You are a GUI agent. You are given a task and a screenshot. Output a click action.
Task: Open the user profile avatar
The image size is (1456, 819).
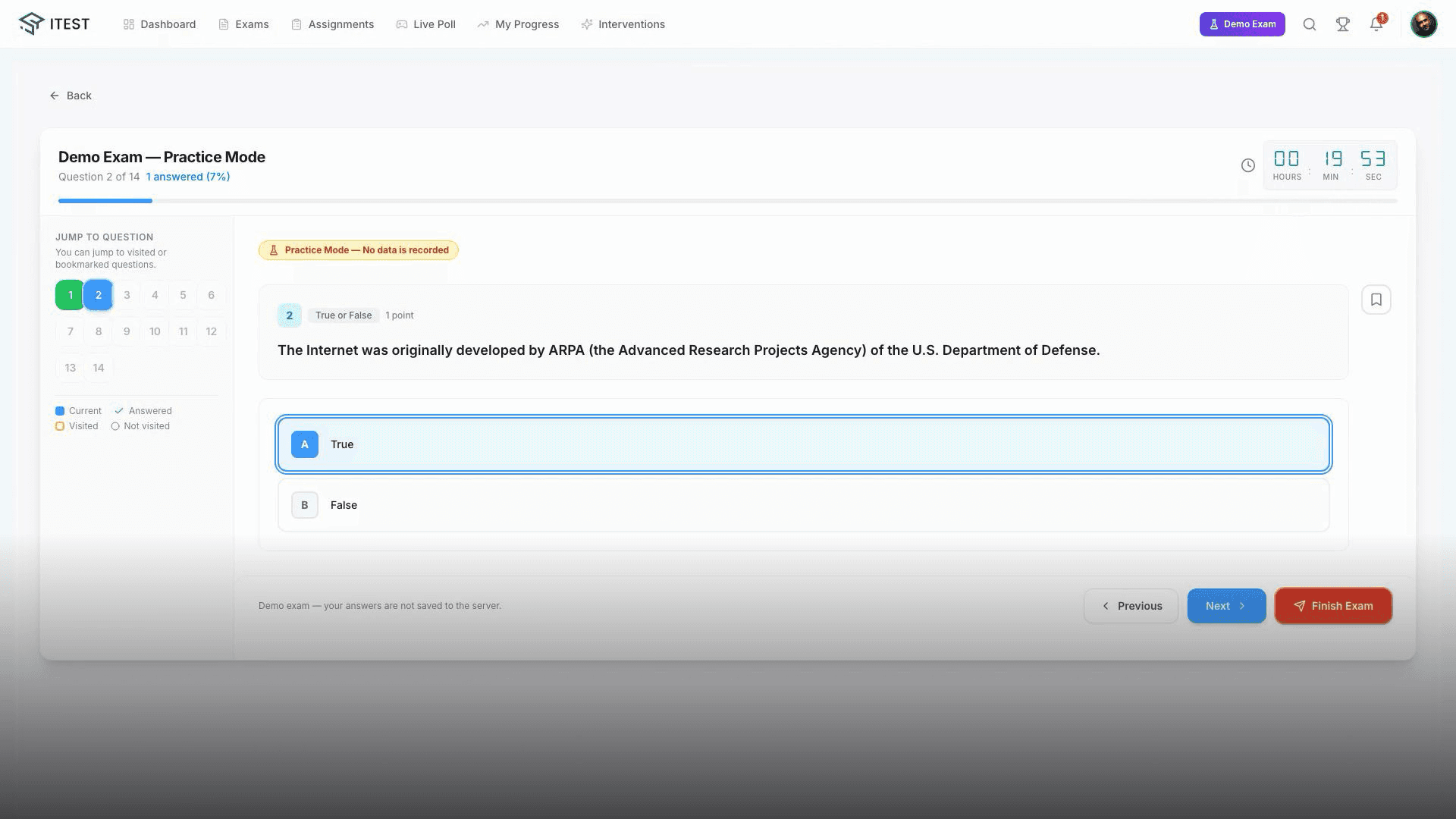tap(1423, 24)
